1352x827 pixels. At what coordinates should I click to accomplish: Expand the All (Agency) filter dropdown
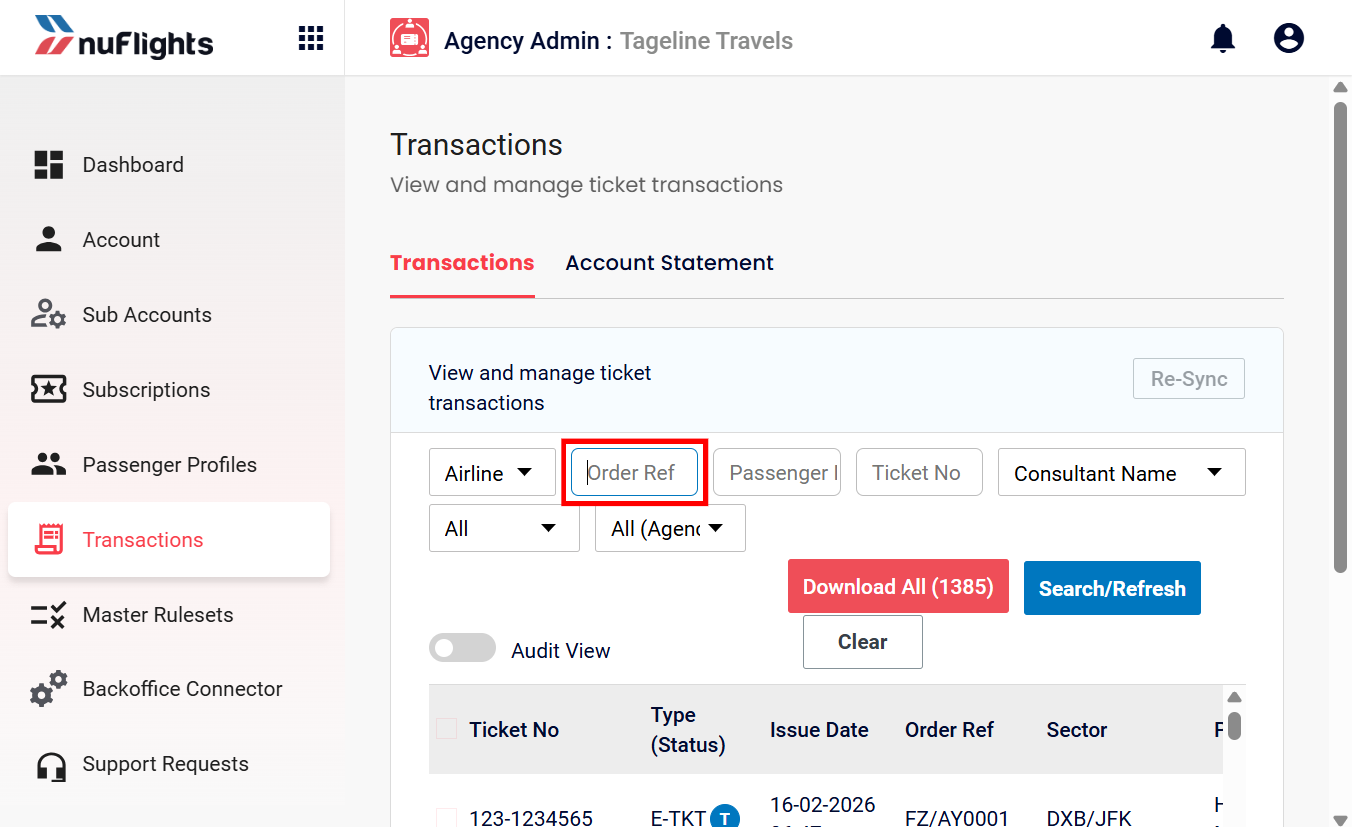coord(670,528)
